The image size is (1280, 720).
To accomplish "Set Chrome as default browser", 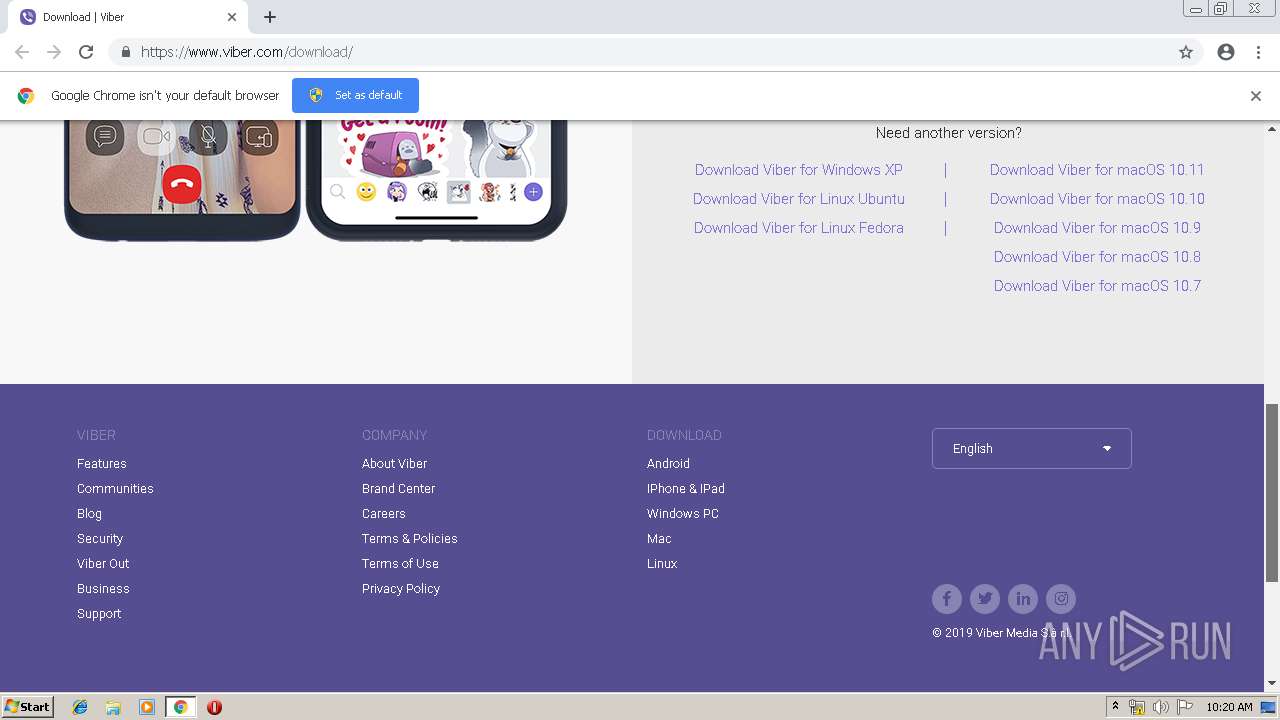I will click(x=355, y=96).
